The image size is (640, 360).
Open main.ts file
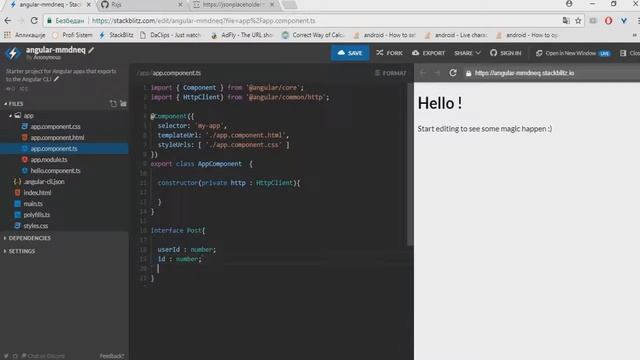[33, 204]
